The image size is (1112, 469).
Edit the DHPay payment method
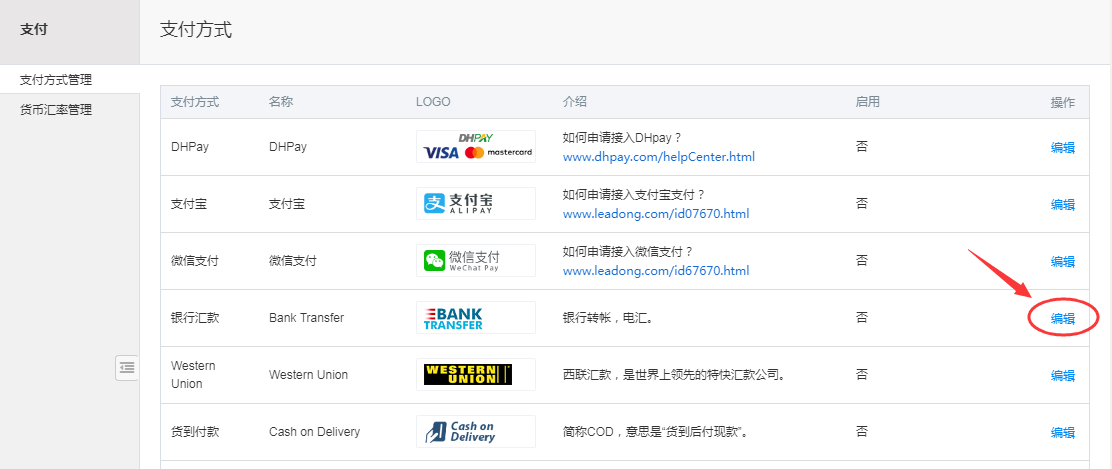point(1062,147)
